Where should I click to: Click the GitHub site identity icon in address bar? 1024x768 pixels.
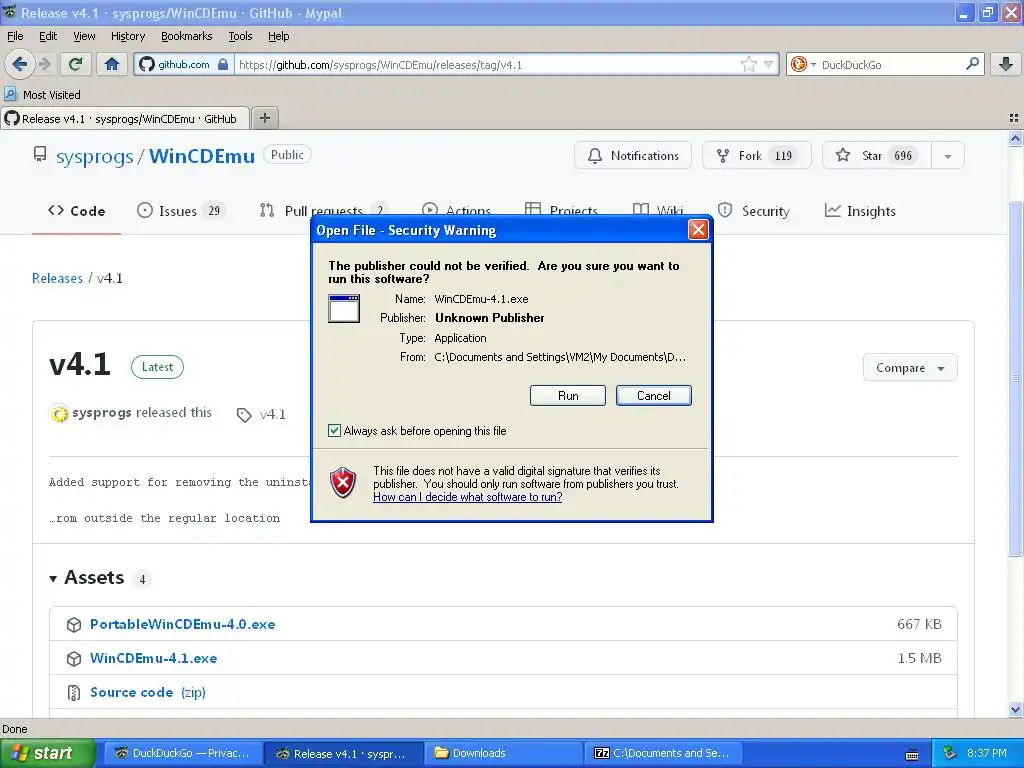(147, 64)
